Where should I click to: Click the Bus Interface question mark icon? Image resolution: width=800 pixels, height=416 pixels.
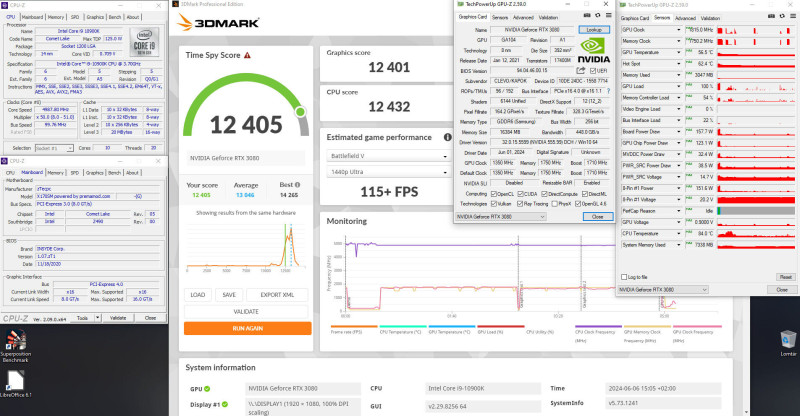[x=608, y=91]
